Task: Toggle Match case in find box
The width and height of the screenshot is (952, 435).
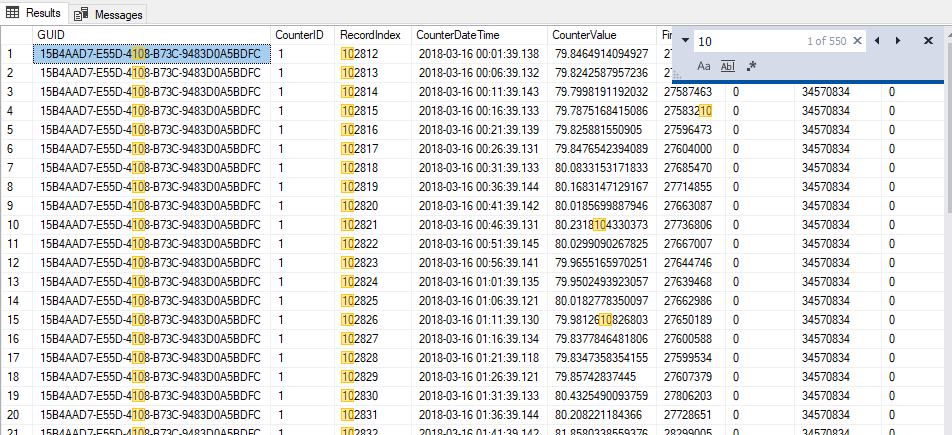Action: (704, 66)
